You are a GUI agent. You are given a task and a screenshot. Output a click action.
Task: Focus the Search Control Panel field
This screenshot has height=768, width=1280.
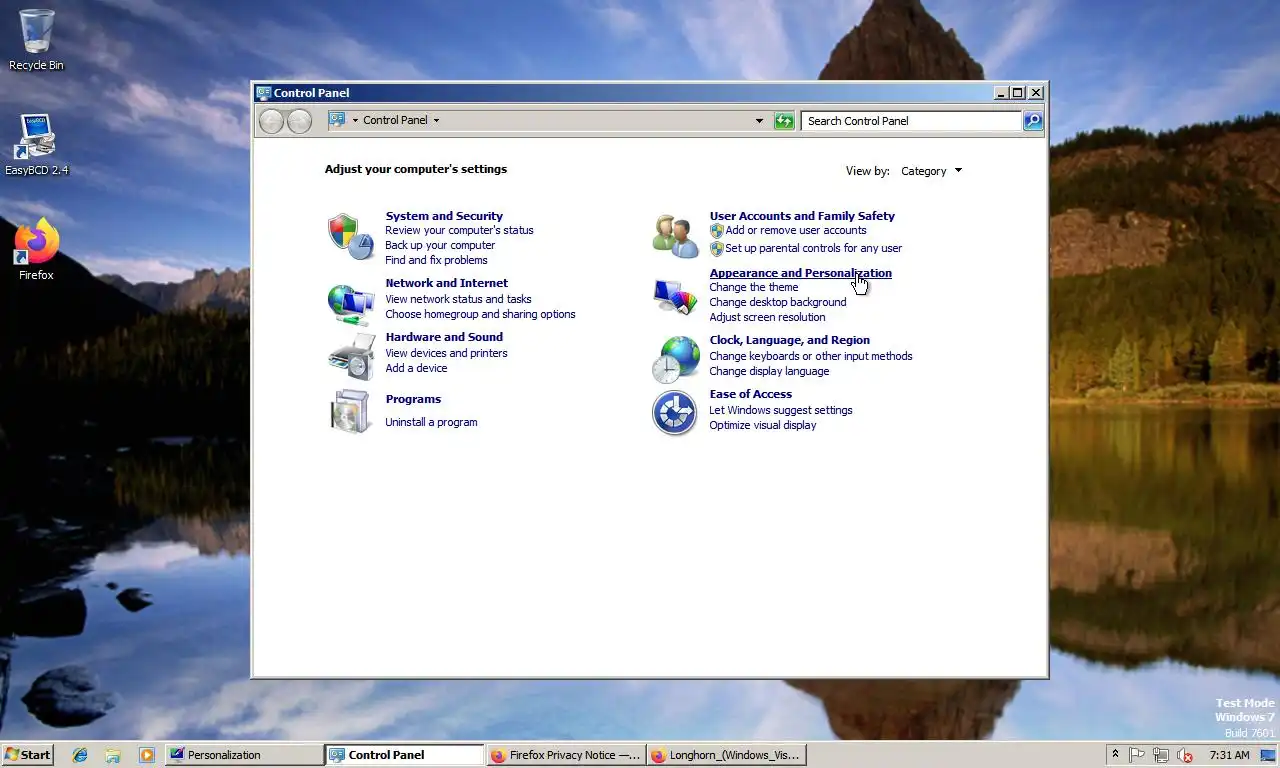(x=911, y=121)
